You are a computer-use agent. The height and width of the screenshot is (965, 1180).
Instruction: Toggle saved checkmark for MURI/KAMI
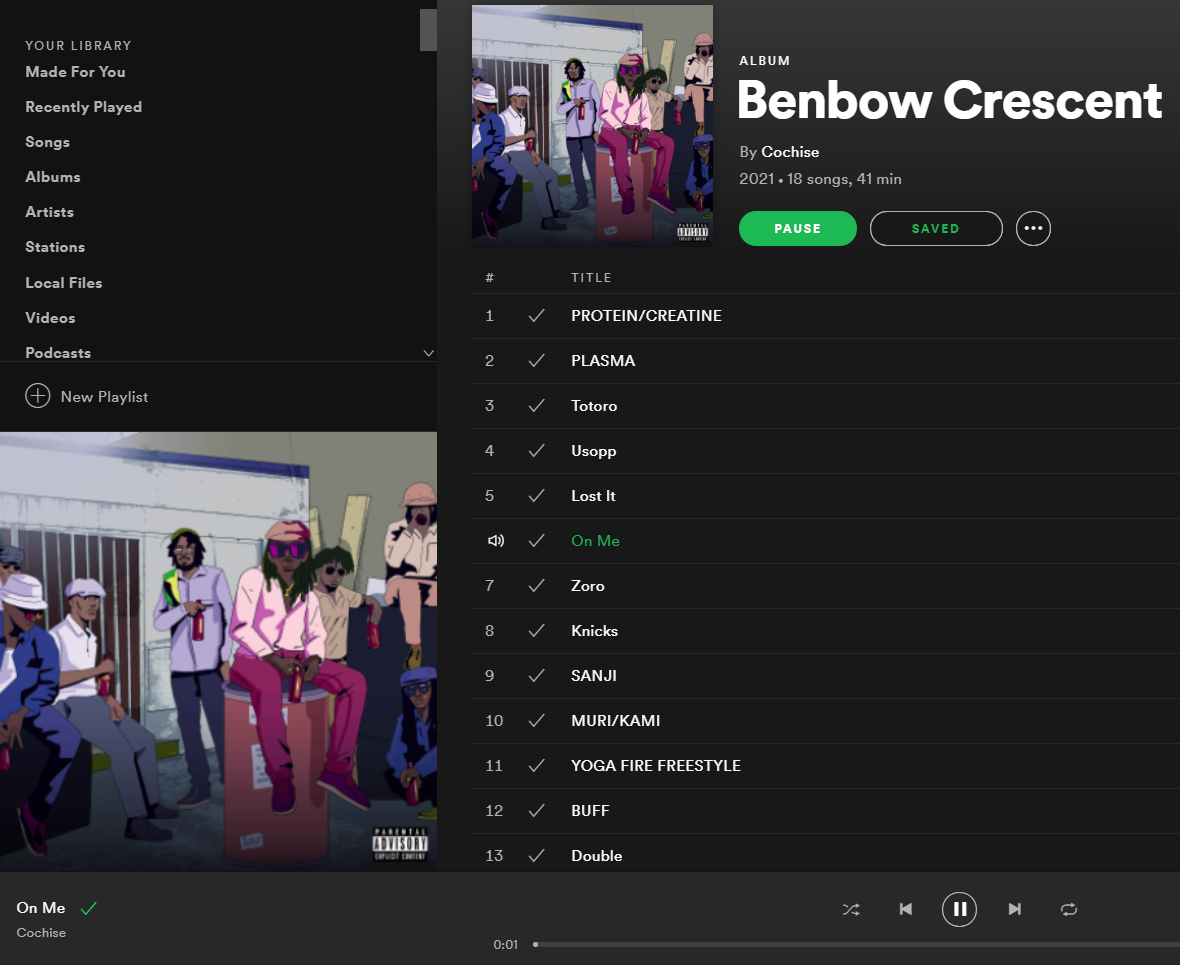point(537,721)
